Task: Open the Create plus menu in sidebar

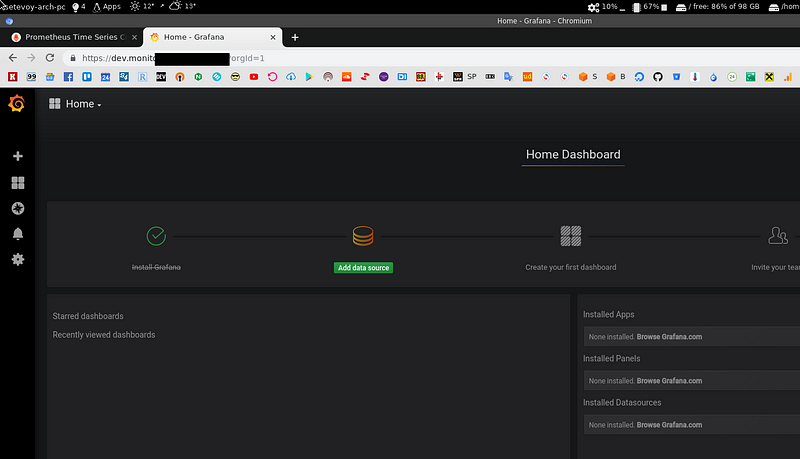Action: [18, 156]
